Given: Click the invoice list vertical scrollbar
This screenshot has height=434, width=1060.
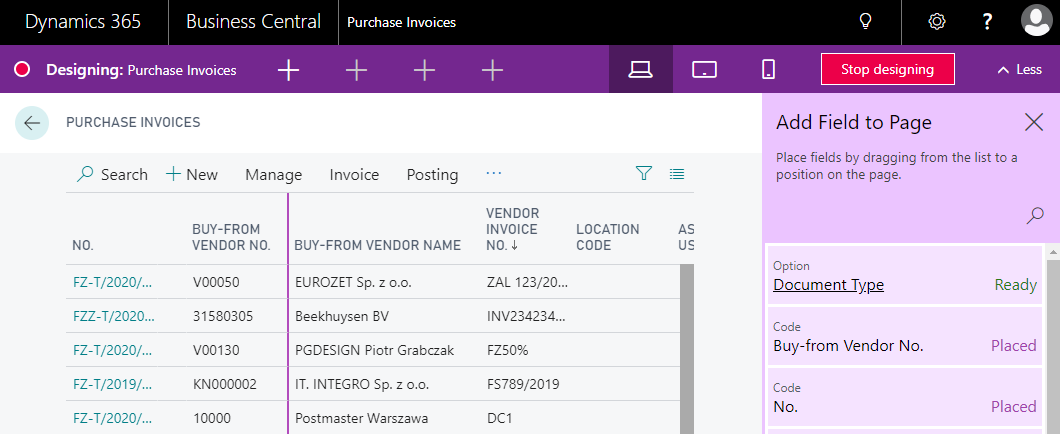Looking at the screenshot, I should coord(687,349).
